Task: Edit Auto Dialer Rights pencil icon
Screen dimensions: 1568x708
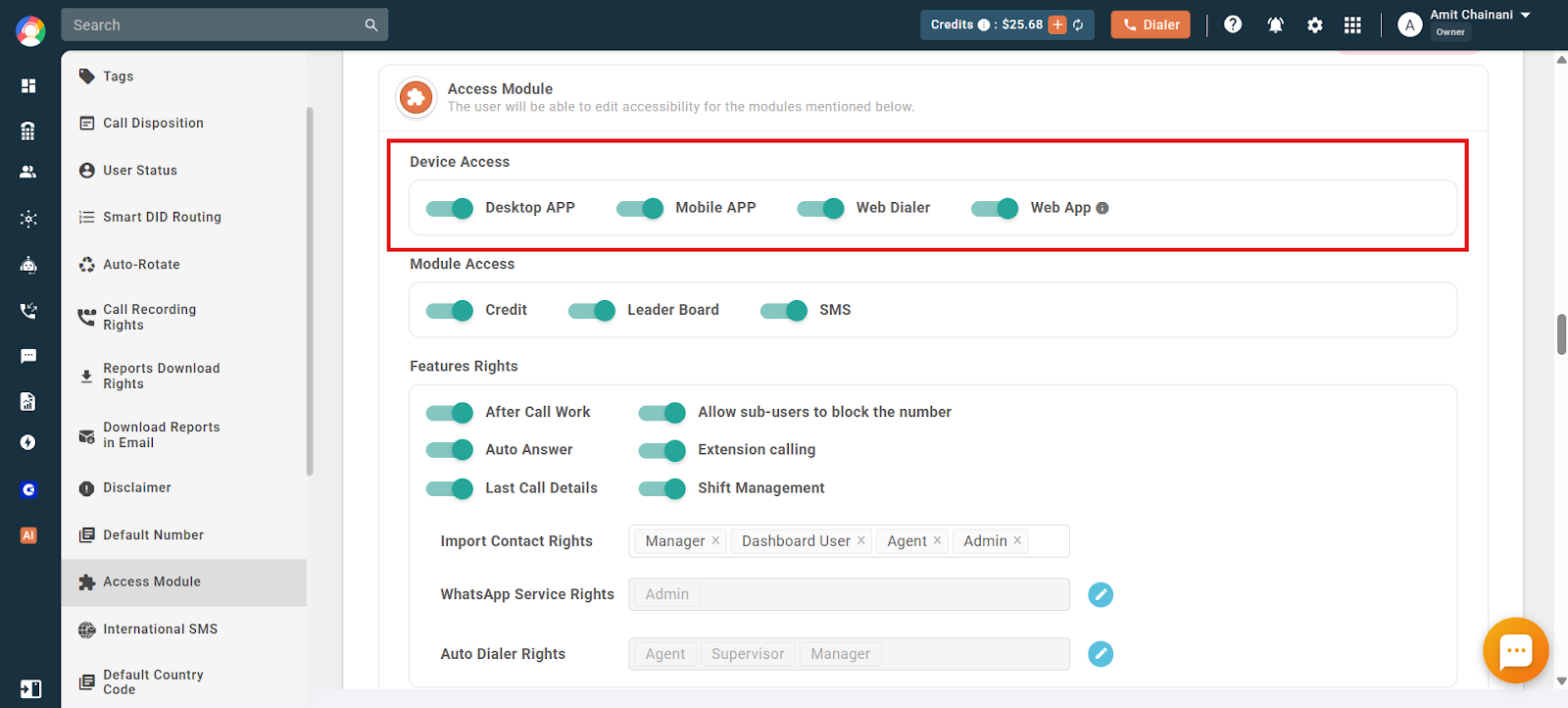Action: [1101, 654]
